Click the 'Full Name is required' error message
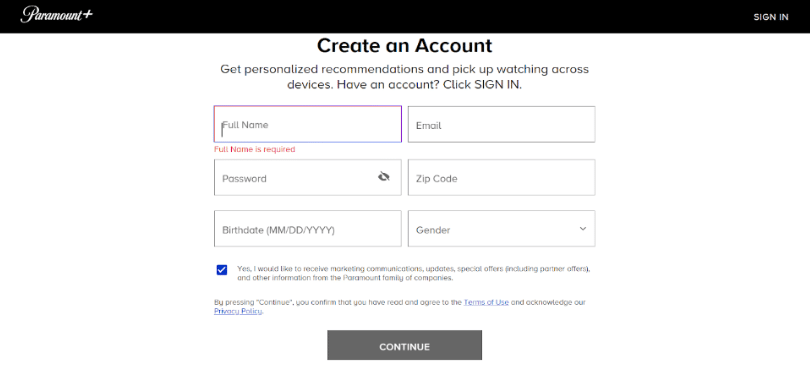Viewport: 810px width, 372px height. click(255, 149)
